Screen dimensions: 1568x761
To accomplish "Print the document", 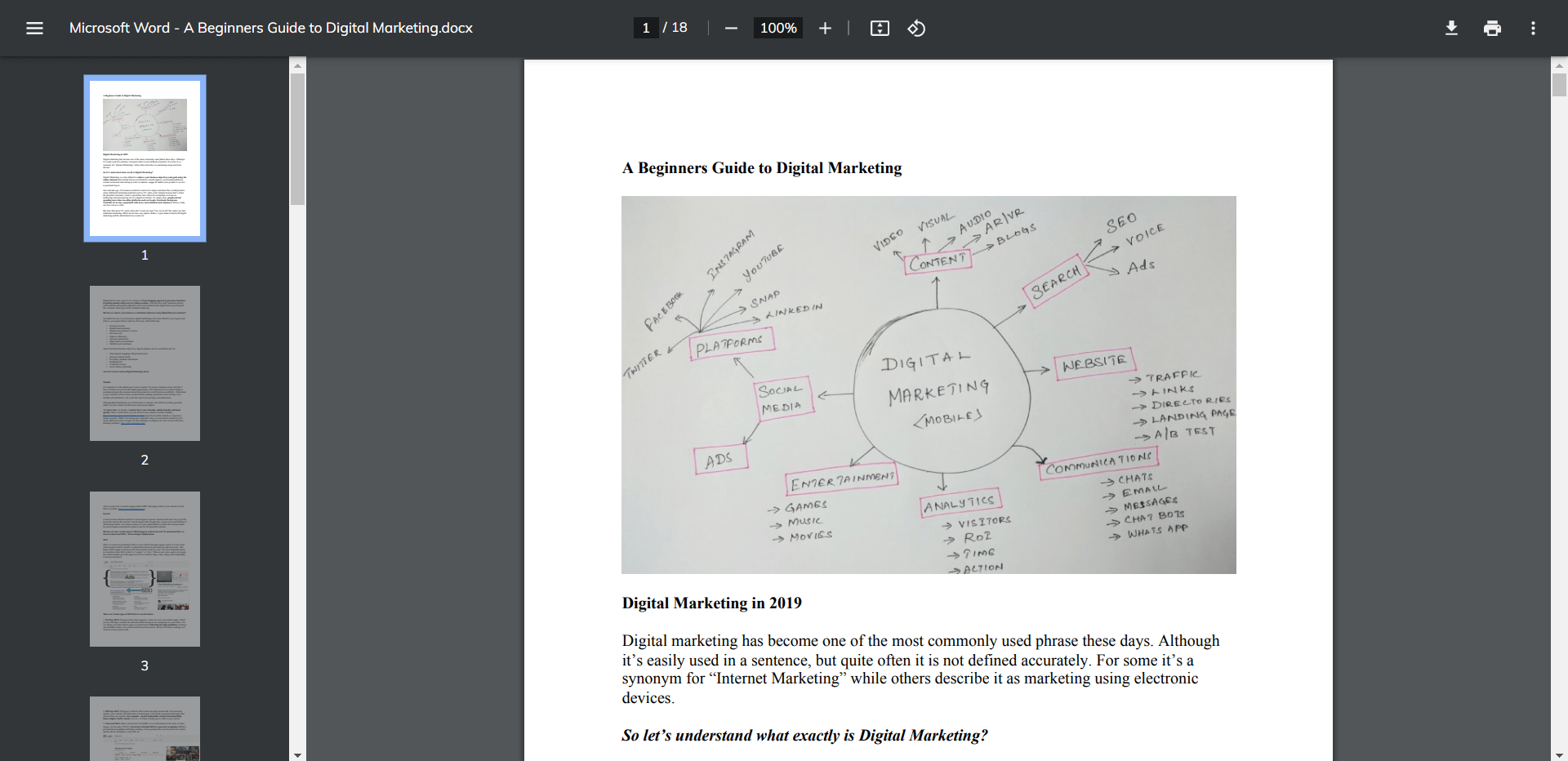I will (1492, 29).
